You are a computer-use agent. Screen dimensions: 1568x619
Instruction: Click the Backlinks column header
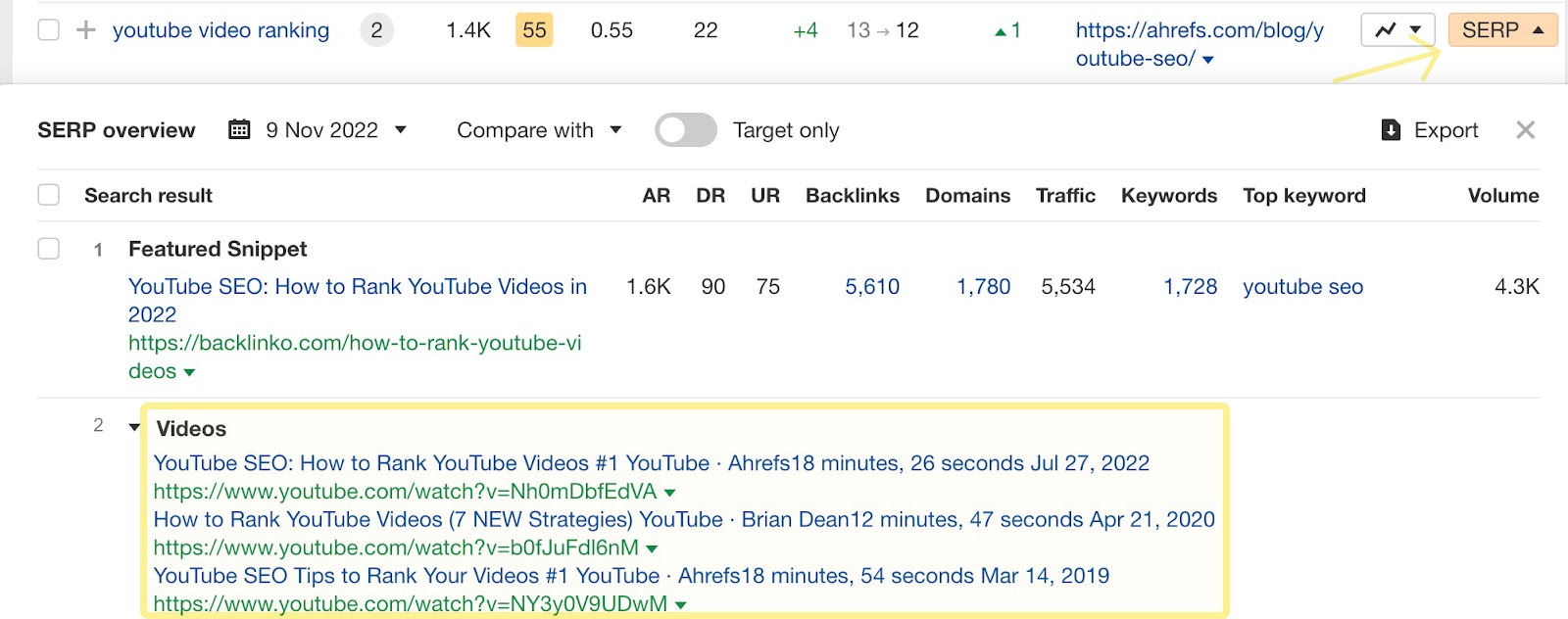tap(853, 196)
